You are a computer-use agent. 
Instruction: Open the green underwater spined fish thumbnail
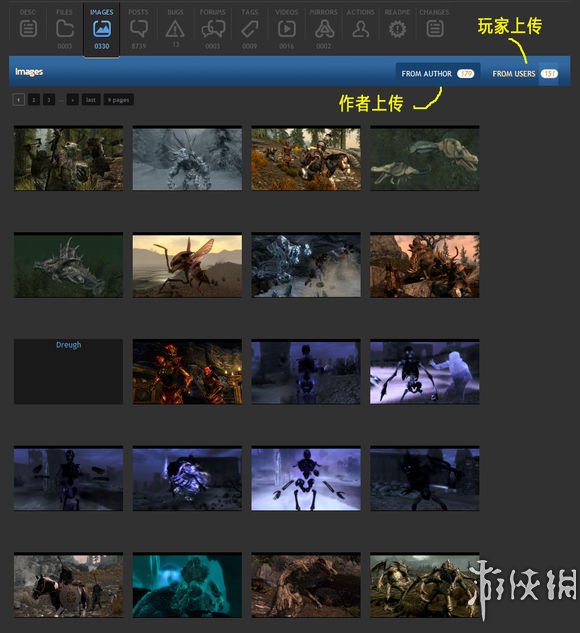pos(69,265)
